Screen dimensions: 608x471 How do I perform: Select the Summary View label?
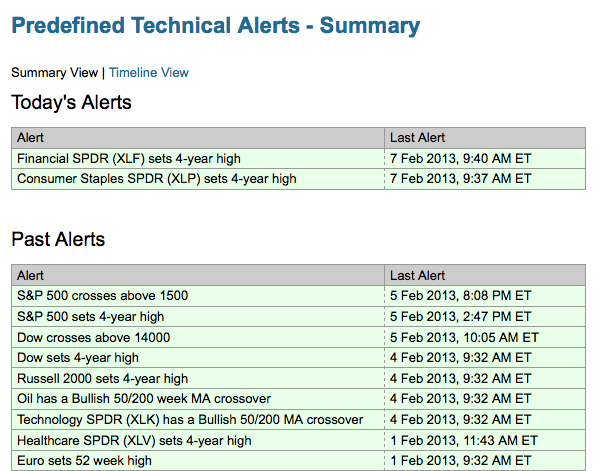point(54,72)
